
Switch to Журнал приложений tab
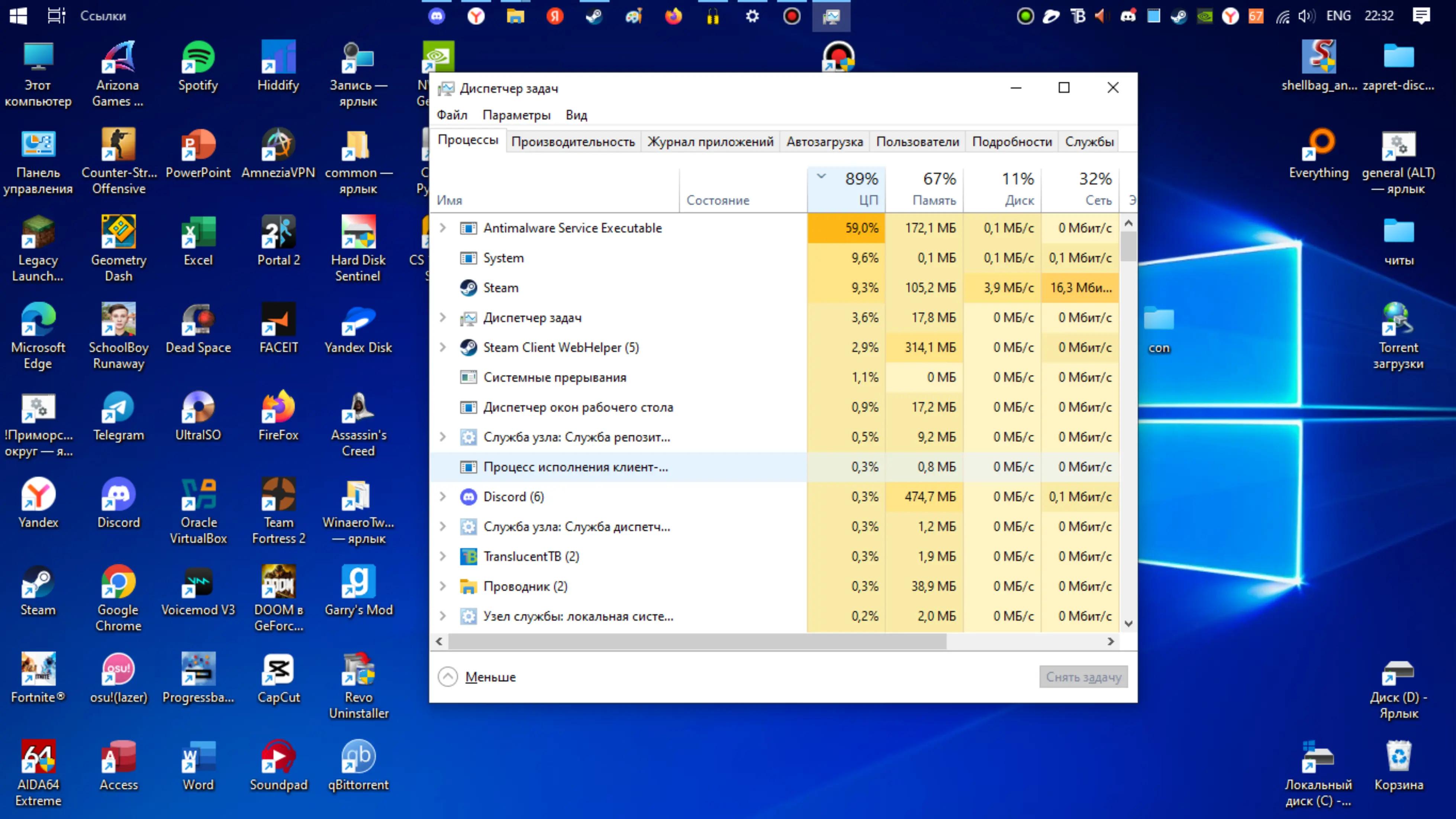point(710,141)
